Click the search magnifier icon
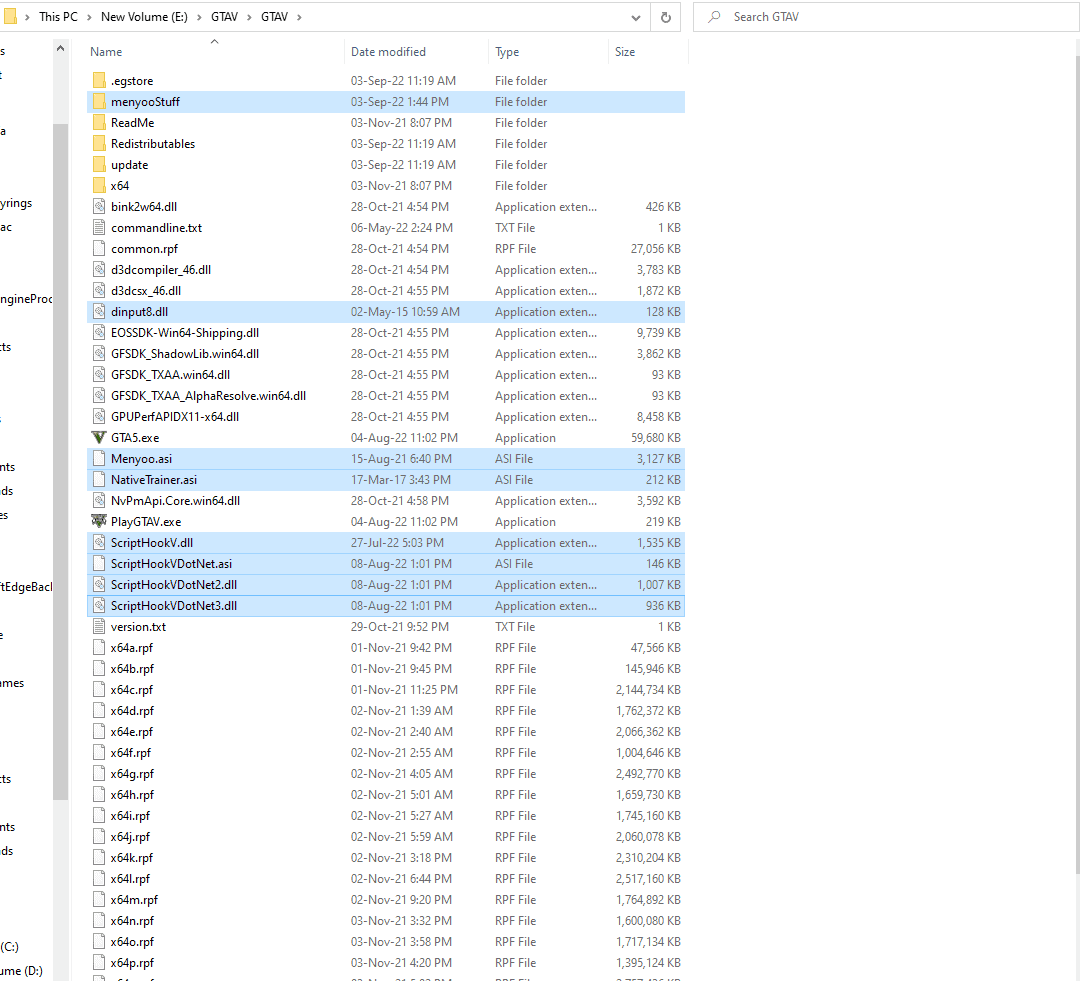The image size is (1080, 981). [714, 17]
